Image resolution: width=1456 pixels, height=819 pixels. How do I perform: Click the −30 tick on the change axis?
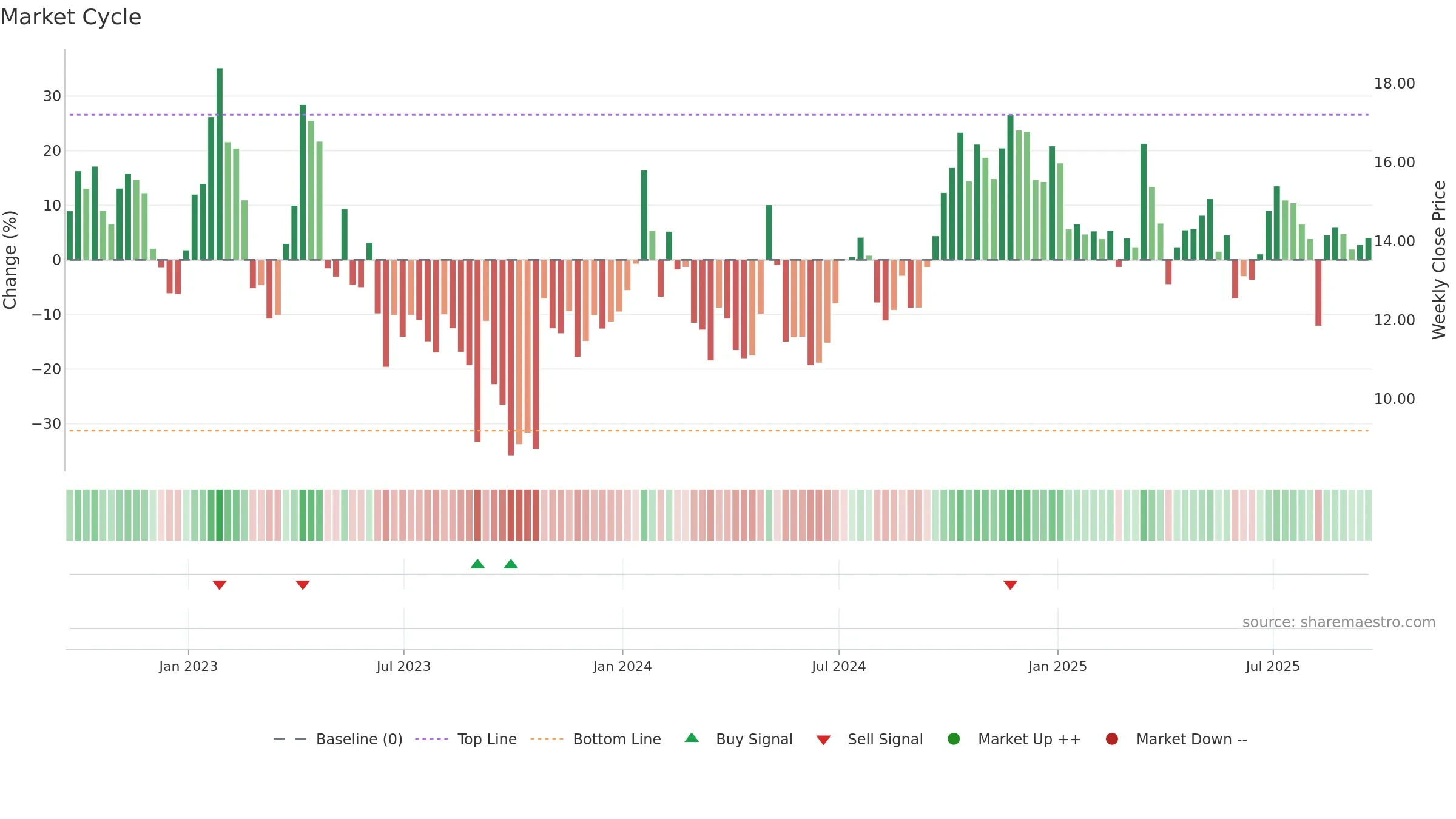click(47, 424)
